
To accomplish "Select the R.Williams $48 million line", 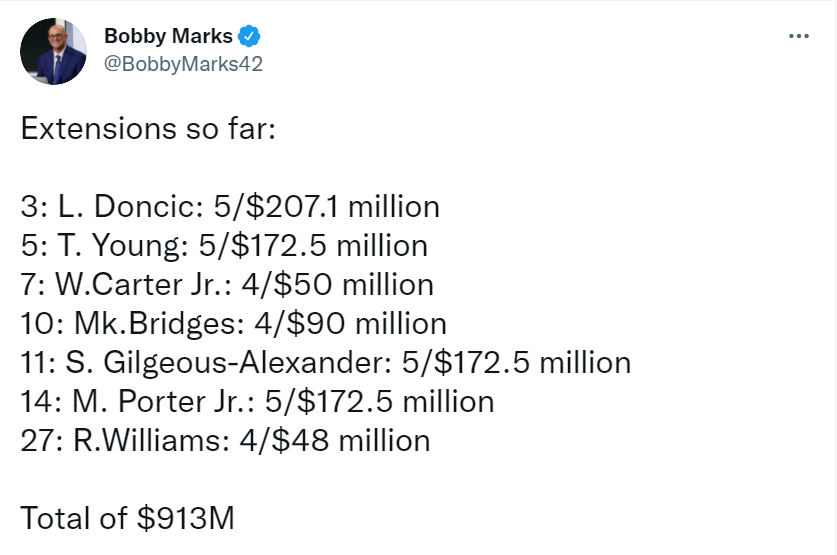I will (225, 441).
